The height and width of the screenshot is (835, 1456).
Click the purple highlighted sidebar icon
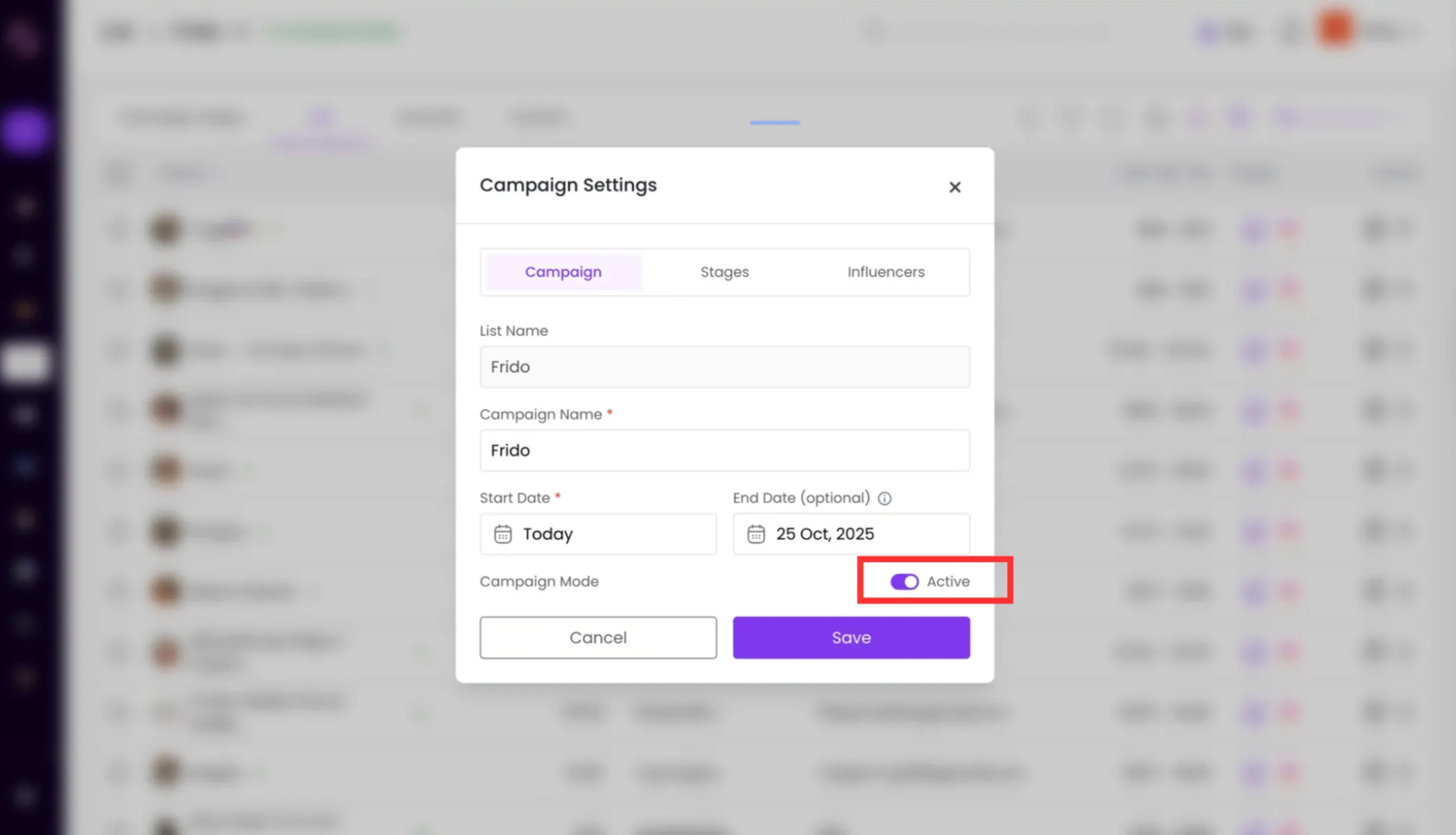point(25,130)
